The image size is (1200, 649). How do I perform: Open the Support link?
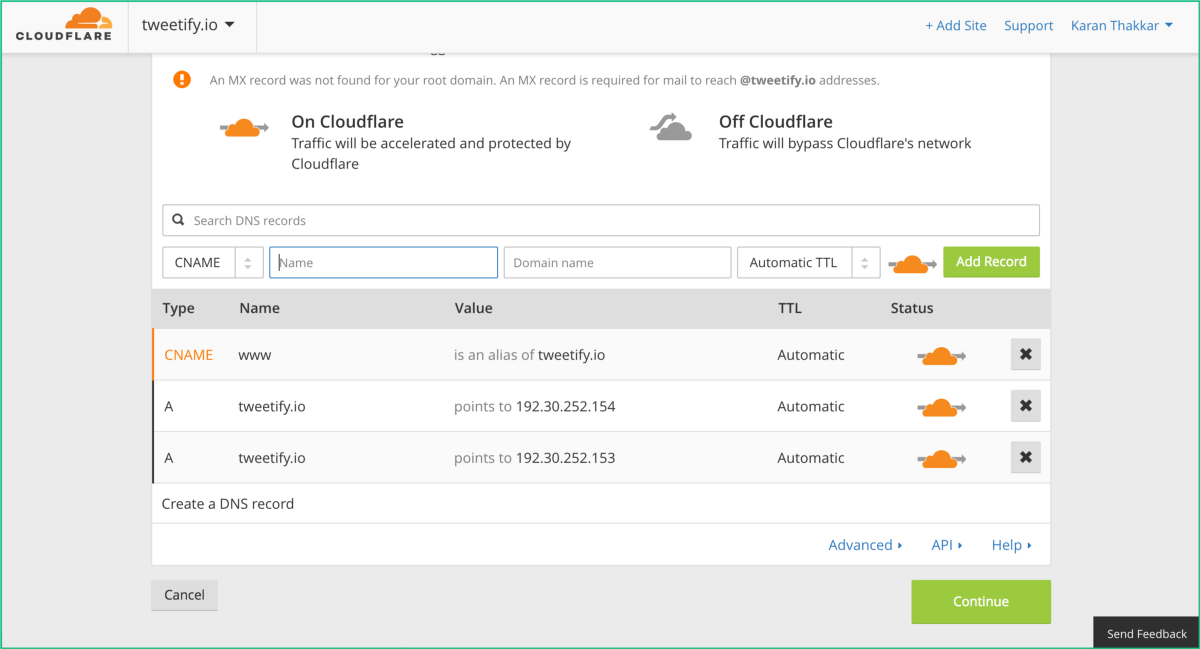pos(1029,26)
